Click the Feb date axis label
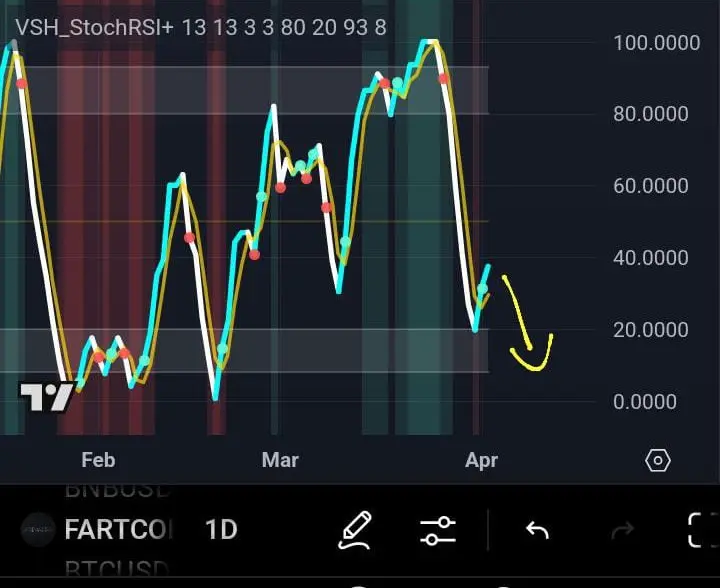This screenshot has height=588, width=720. click(98, 460)
